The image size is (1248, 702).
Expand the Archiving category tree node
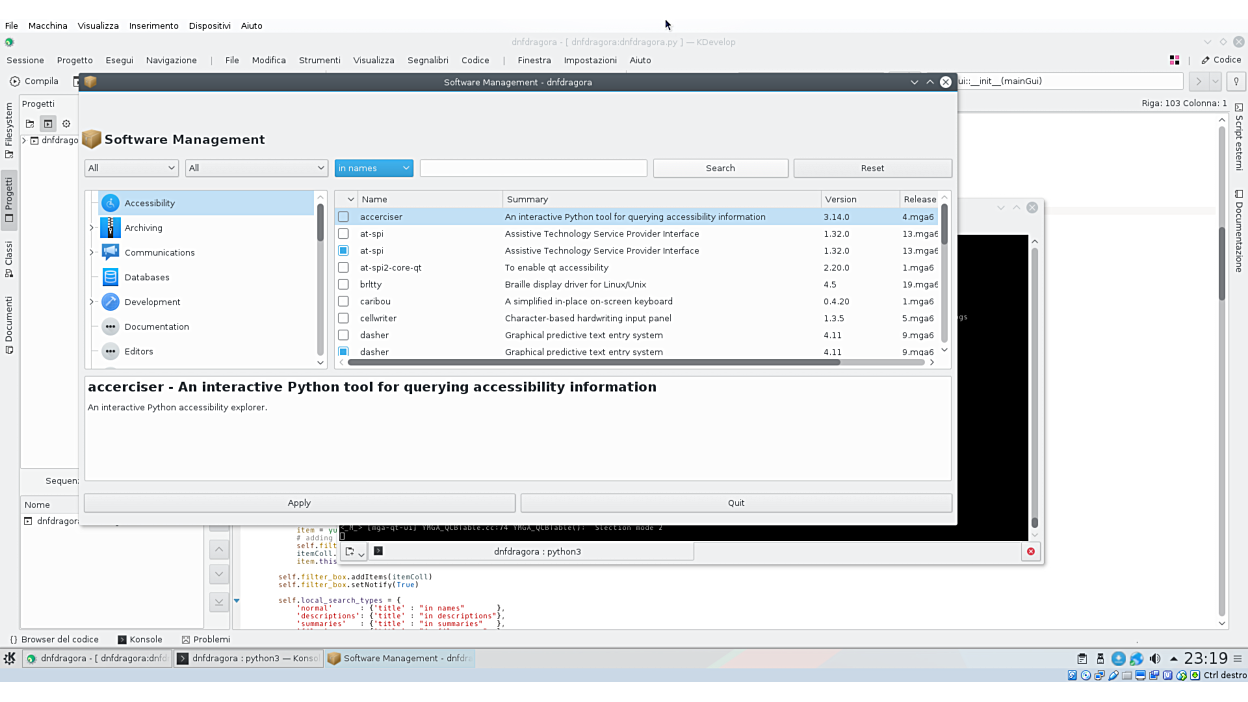click(92, 228)
